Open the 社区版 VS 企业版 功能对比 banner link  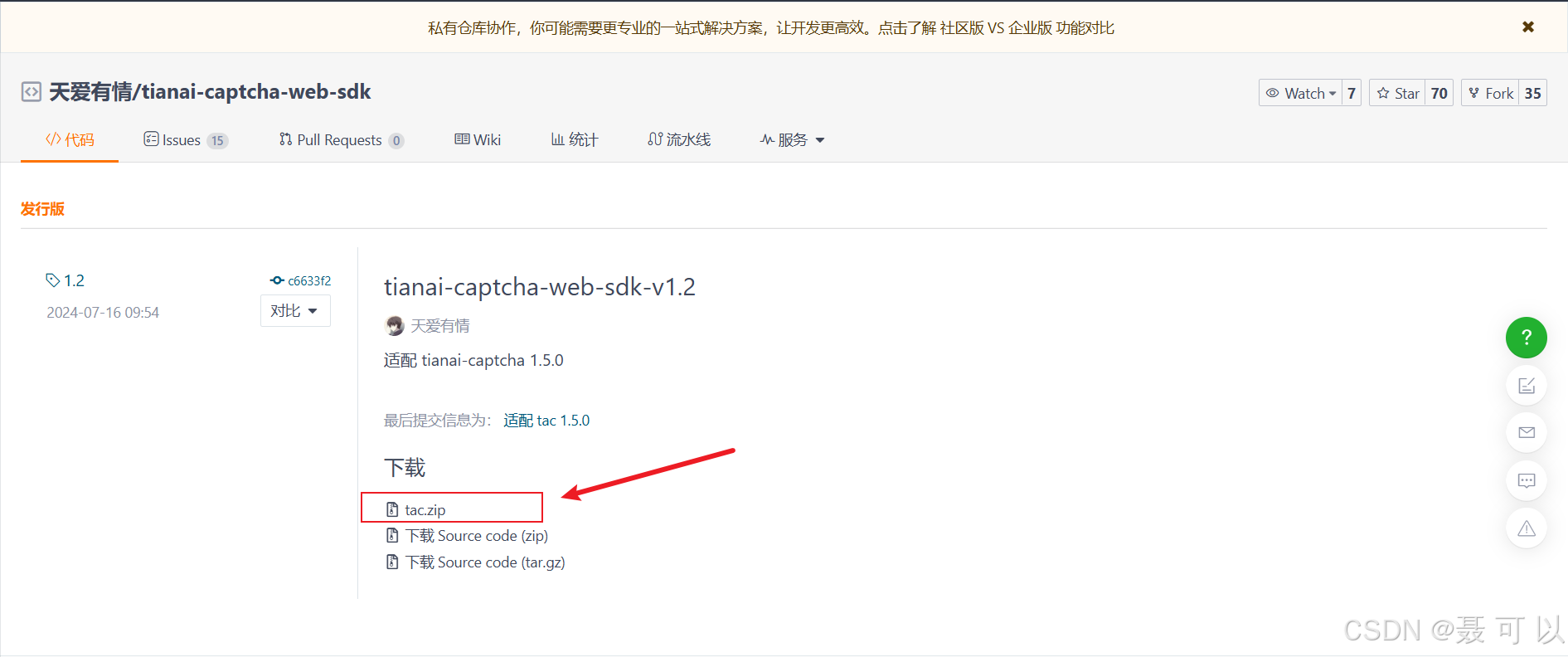[x=1027, y=28]
